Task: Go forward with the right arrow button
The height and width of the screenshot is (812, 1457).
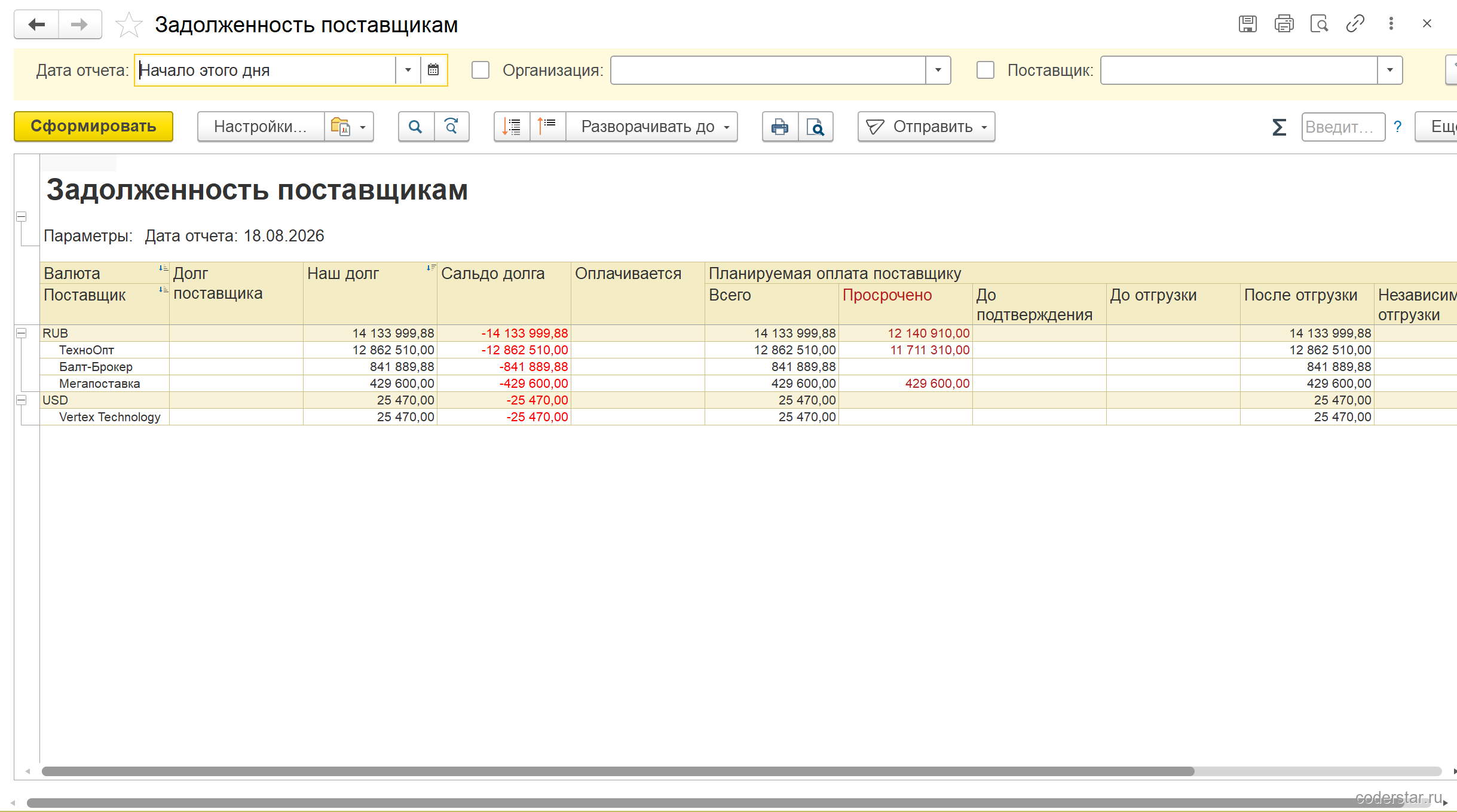Action: tap(79, 24)
